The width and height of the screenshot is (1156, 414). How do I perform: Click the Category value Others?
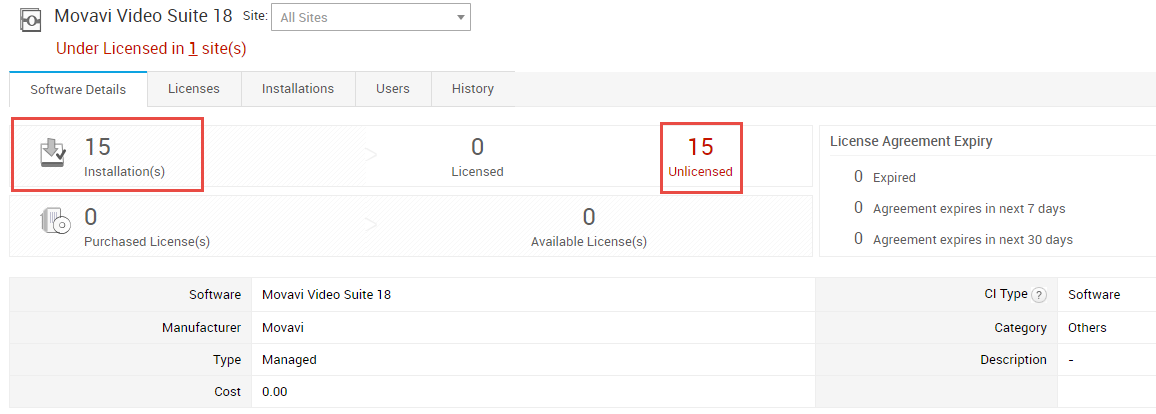point(1087,328)
